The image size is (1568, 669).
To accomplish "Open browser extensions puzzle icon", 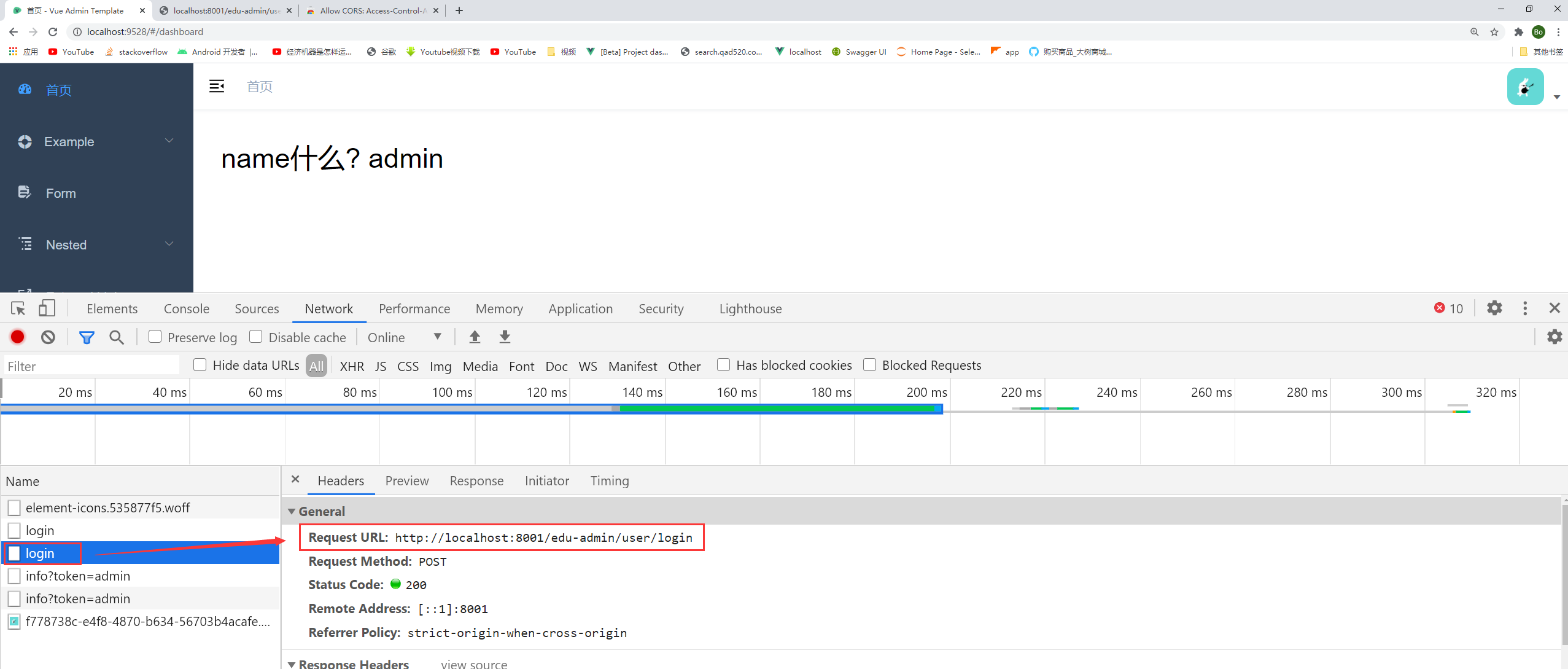I will tap(1519, 32).
